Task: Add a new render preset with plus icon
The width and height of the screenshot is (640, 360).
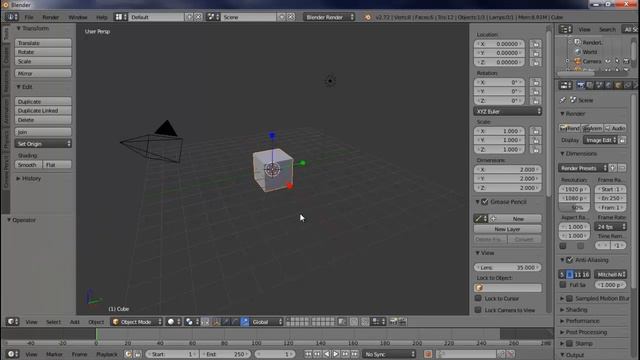Action: (613, 168)
